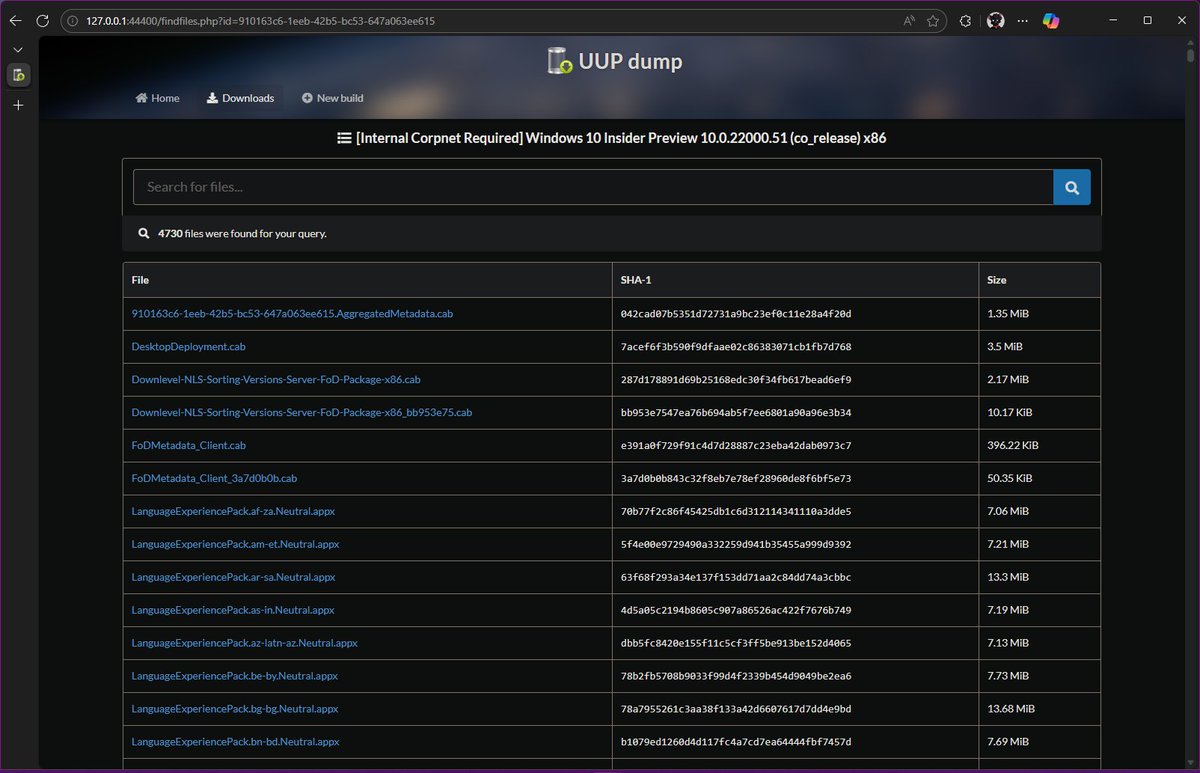Select SHA-1 hash 7acef6f3b590f9dfaae02c86383071cb1fb7d768
This screenshot has width=1200, height=773.
736,346
